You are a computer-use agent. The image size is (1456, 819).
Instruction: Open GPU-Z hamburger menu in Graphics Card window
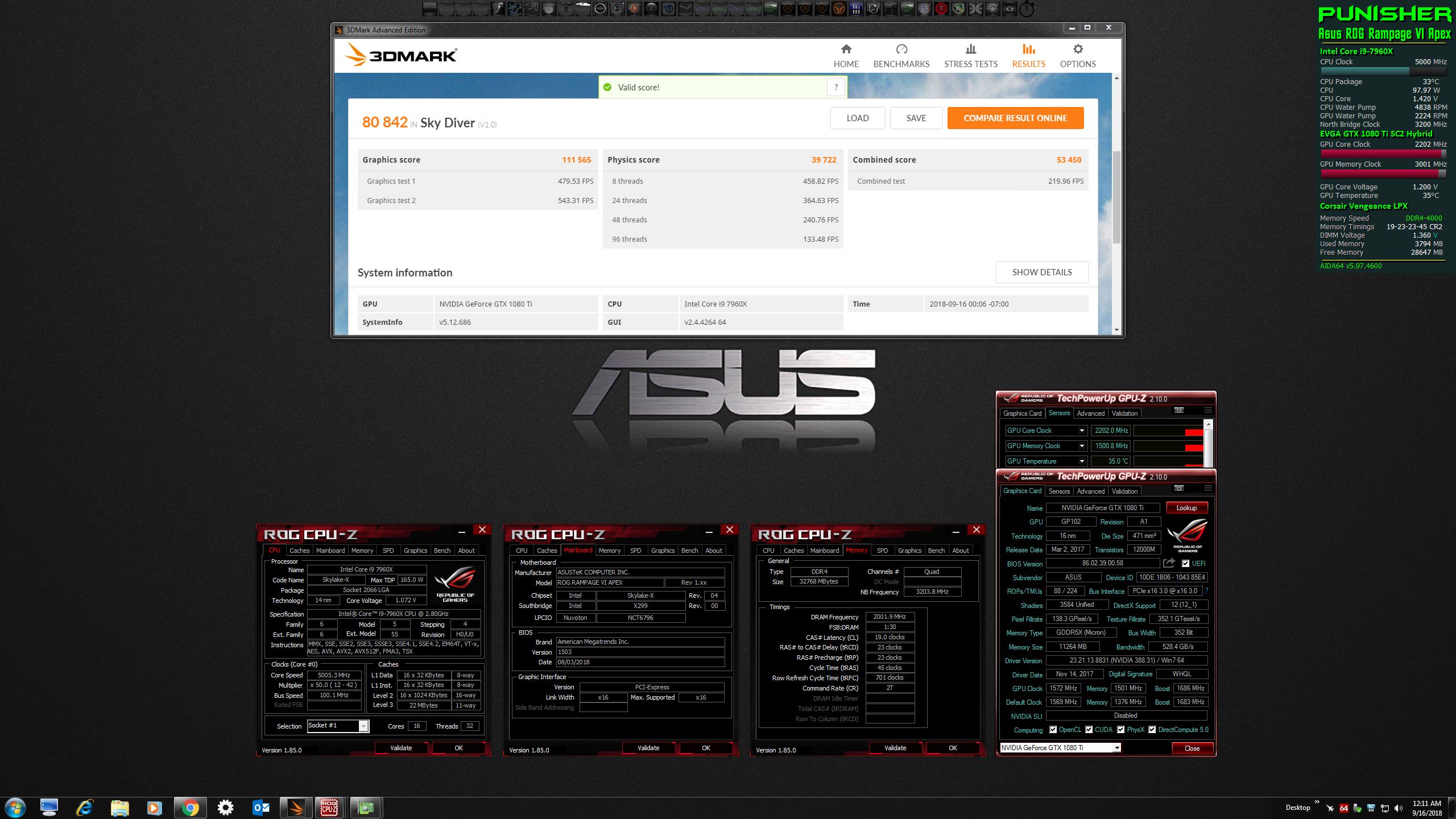1207,488
